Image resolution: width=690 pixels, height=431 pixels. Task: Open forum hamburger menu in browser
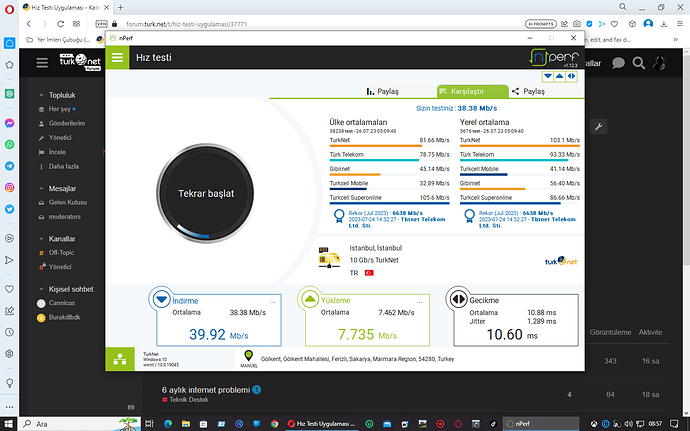42,63
